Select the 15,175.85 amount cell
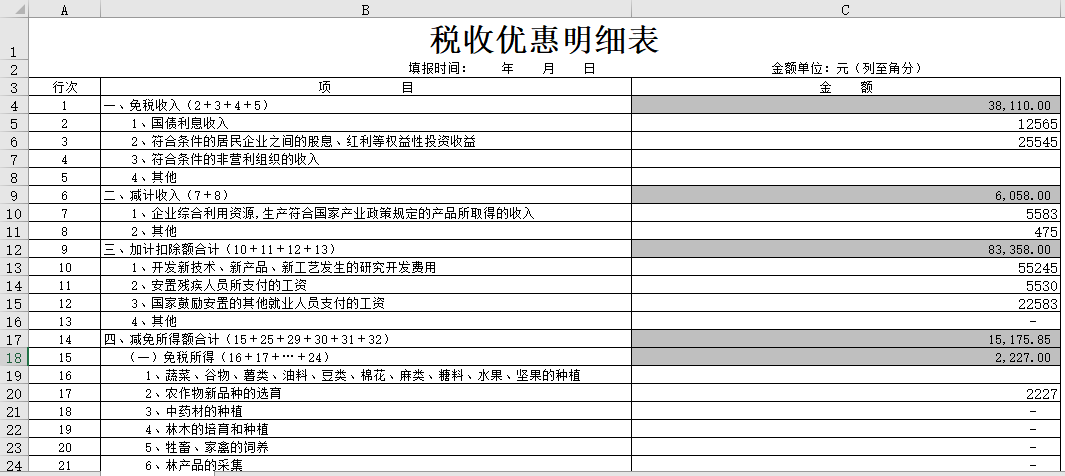The width and height of the screenshot is (1065, 476). click(846, 339)
